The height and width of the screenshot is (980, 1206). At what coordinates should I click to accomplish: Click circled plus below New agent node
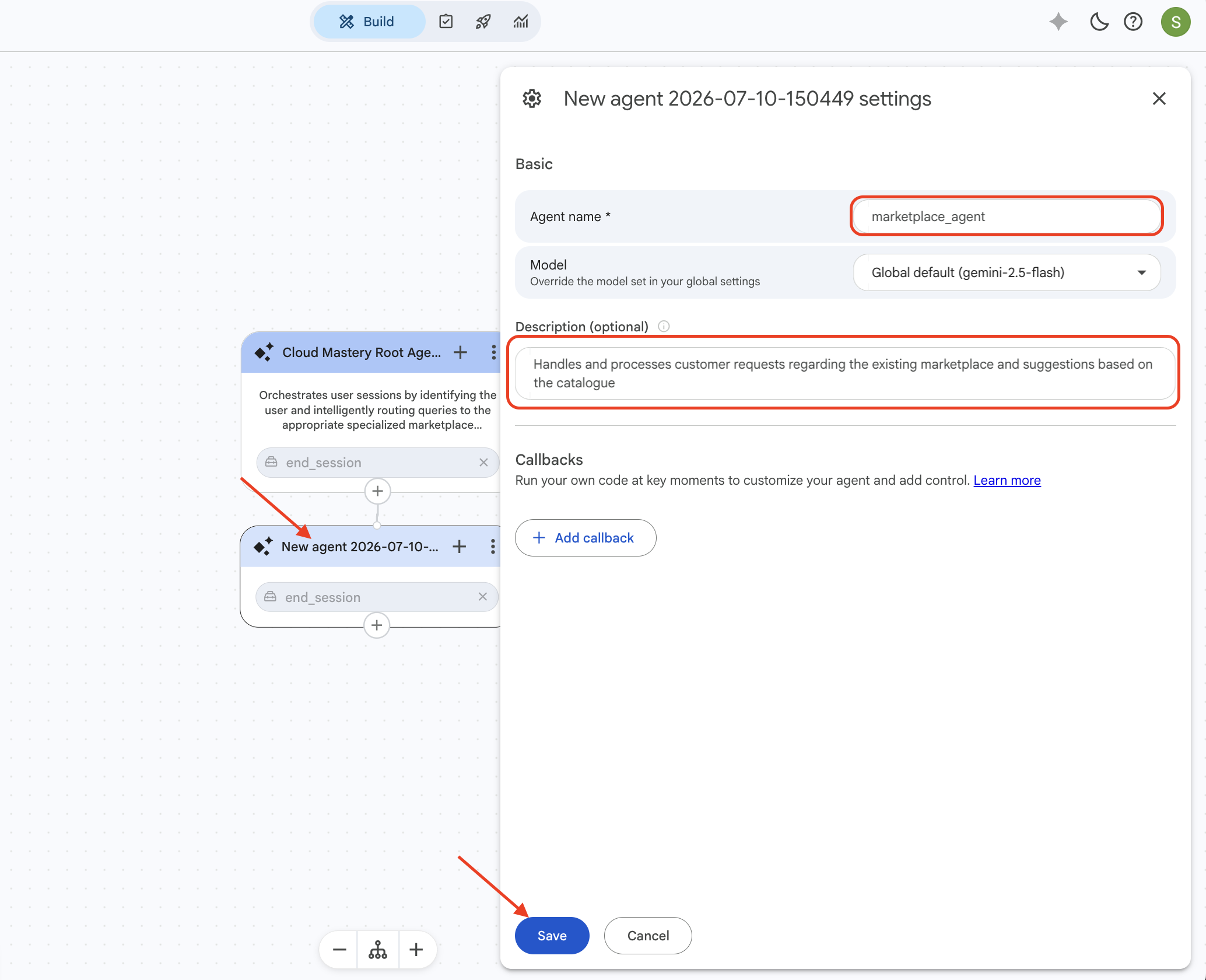377,625
